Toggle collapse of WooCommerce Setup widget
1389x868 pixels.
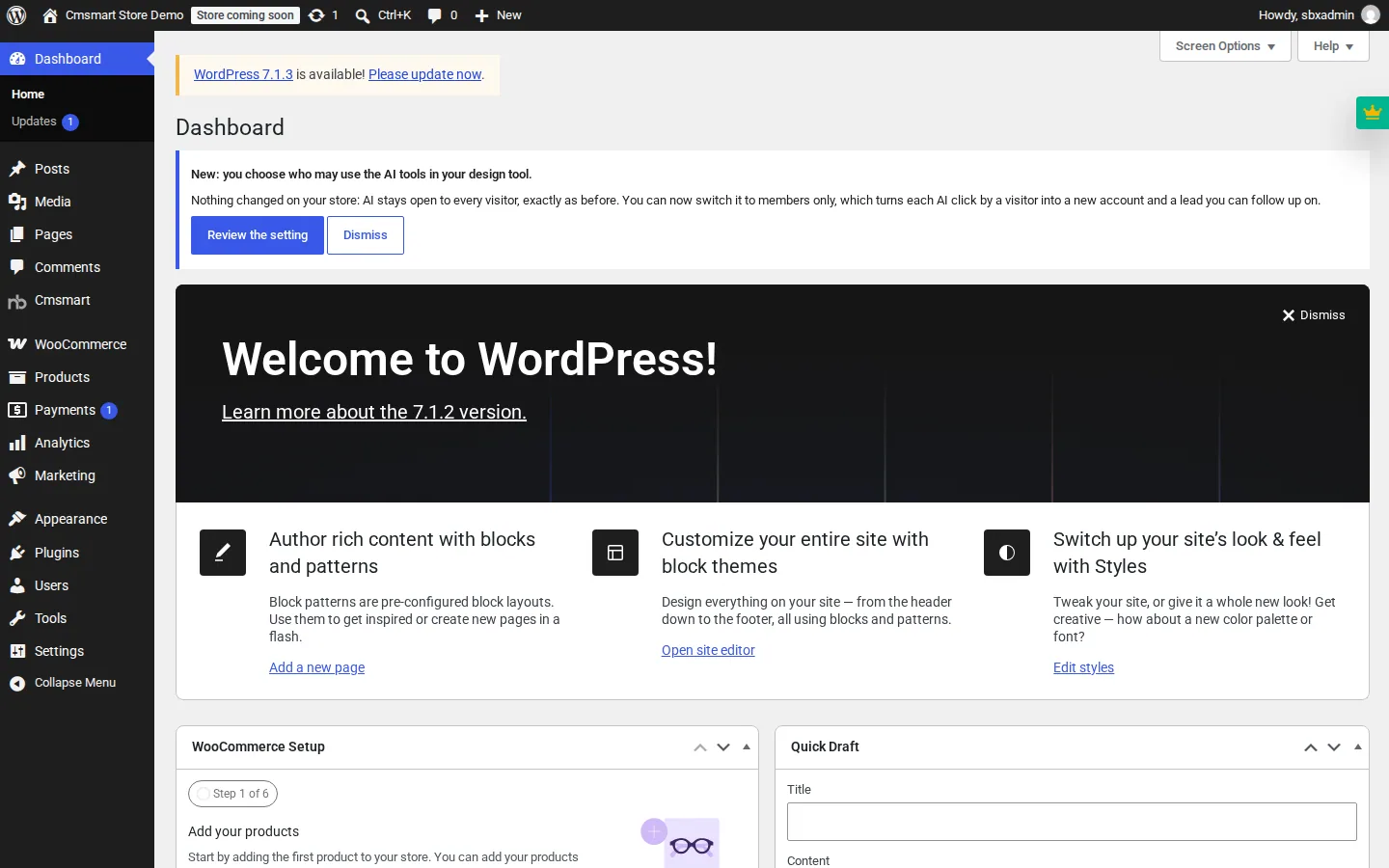click(x=747, y=747)
